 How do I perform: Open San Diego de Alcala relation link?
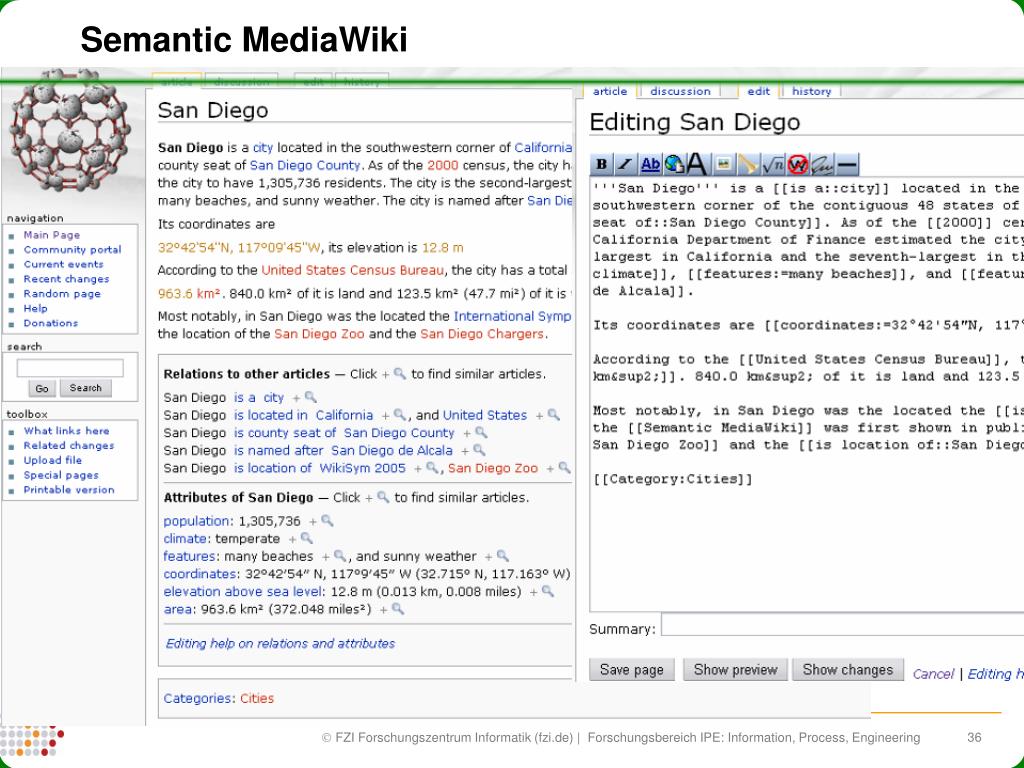[x=392, y=450]
